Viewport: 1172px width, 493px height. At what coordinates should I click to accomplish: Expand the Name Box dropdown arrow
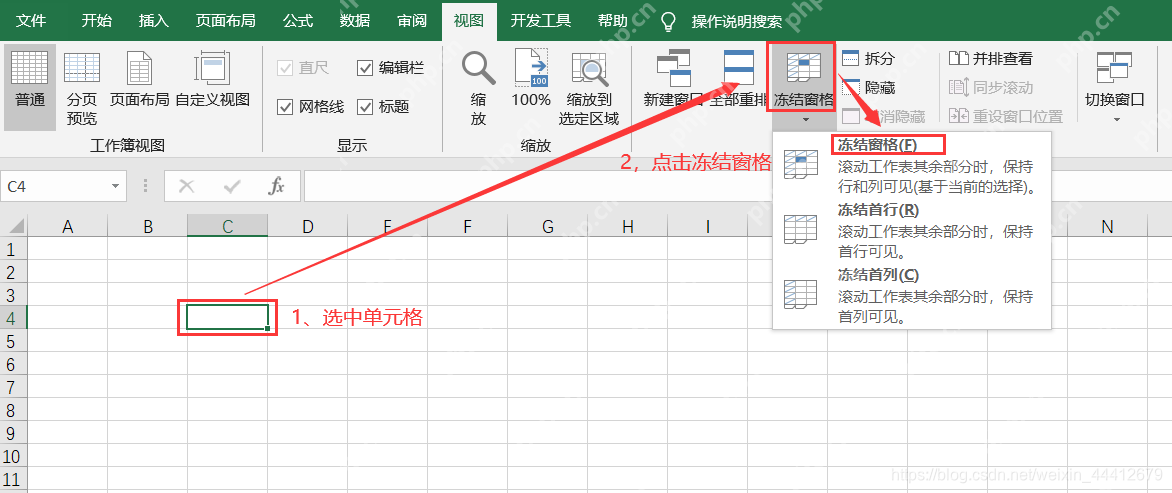coord(115,186)
